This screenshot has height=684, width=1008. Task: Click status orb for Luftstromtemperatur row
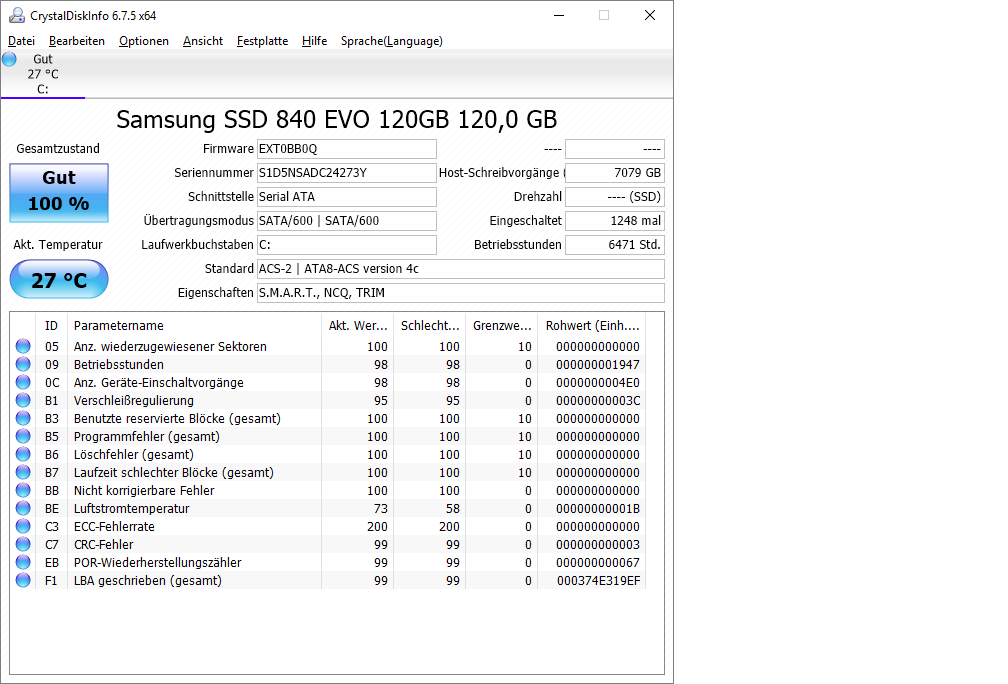coord(23,508)
